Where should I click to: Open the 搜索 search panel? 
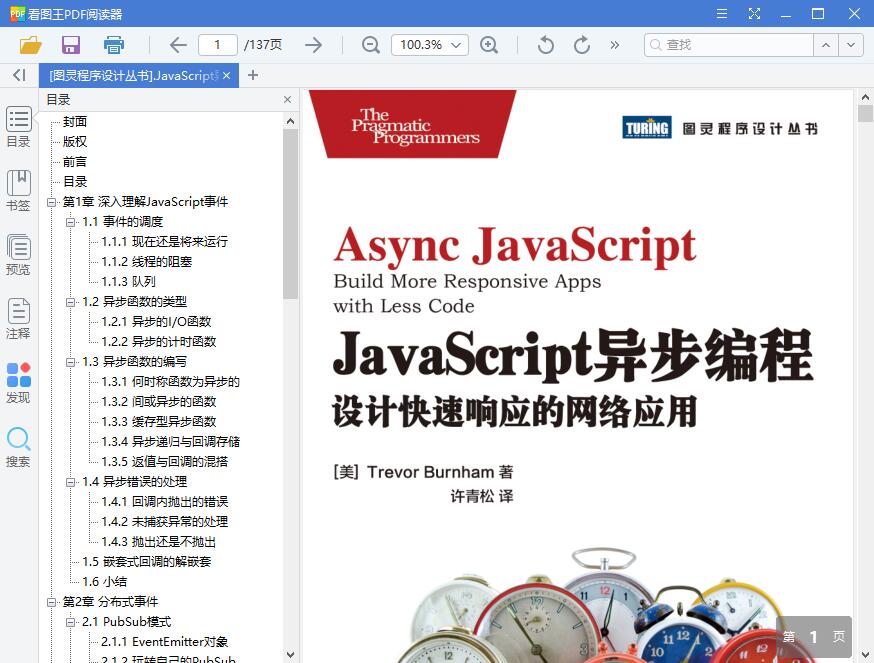18,447
